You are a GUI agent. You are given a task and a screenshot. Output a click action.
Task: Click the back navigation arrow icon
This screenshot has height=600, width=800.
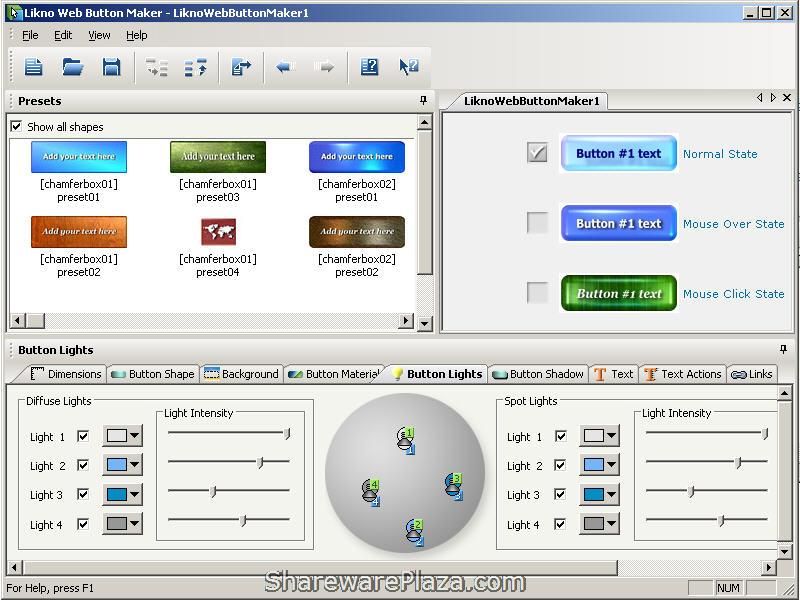(284, 66)
